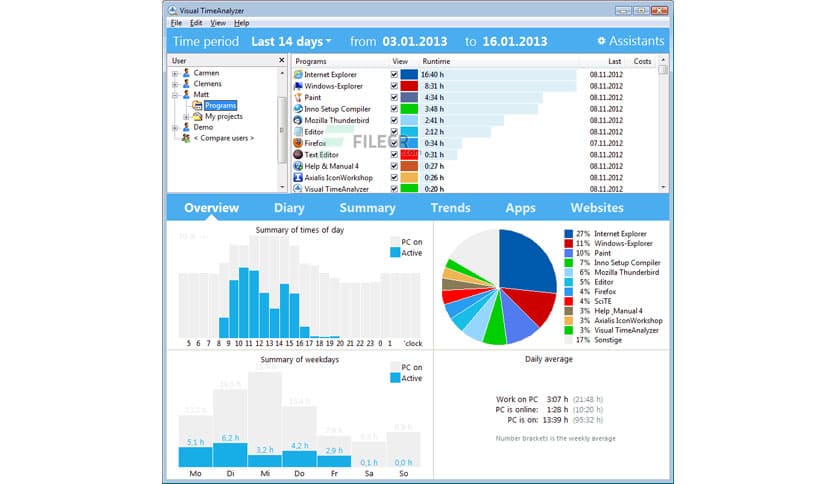The image size is (836, 484).
Task: Click the Editor program icon
Action: (x=298, y=132)
